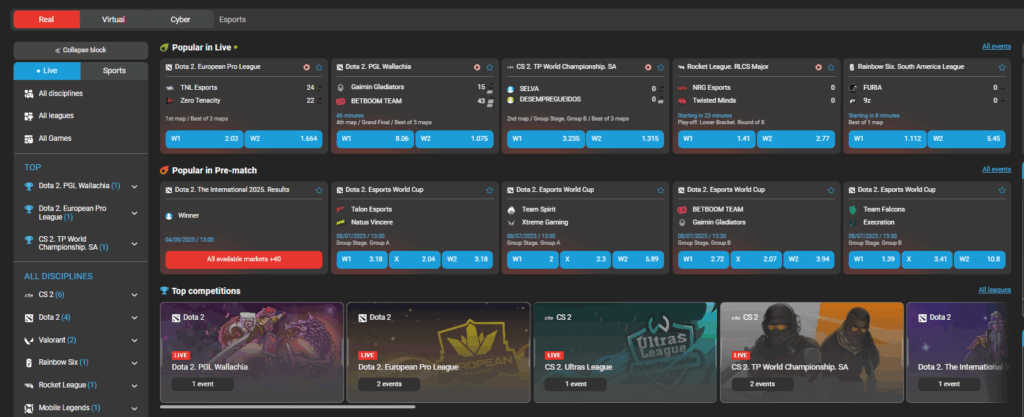Open Dota 2 European Pro League competition thumbnail
The width and height of the screenshot is (1024, 417).
point(438,352)
